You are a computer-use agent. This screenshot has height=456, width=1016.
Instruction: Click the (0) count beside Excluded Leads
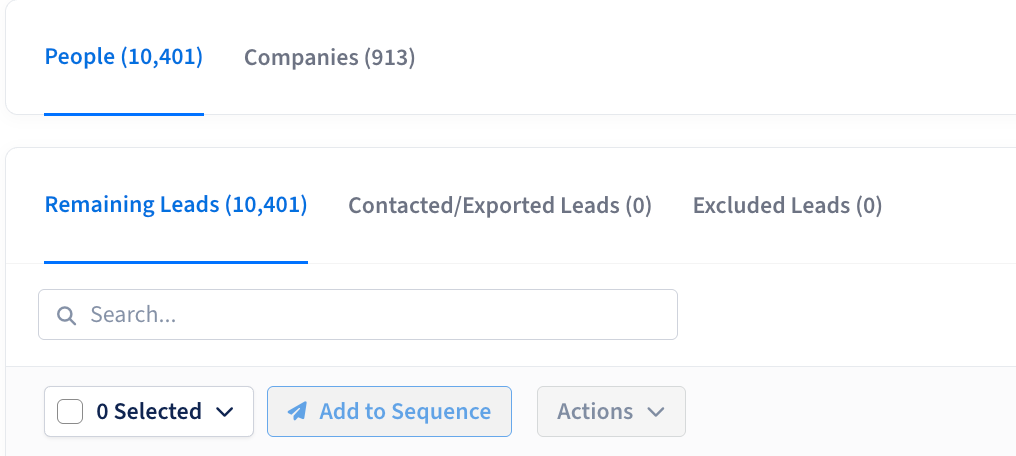(869, 206)
